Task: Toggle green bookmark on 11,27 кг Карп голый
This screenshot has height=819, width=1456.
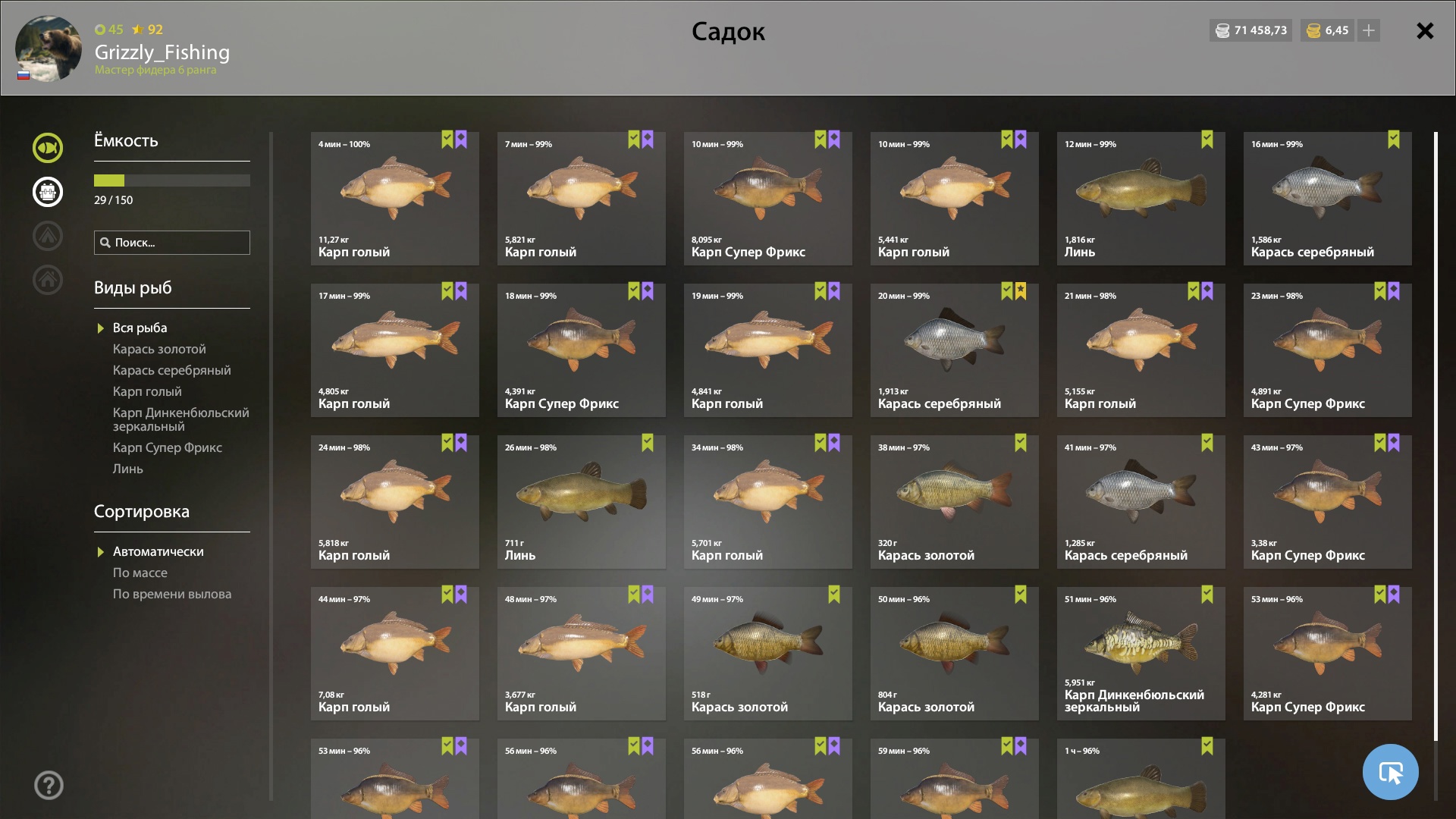Action: (447, 140)
